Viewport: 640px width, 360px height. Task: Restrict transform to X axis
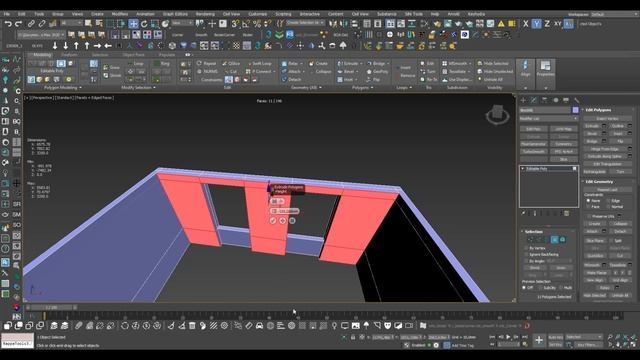click(526, 24)
